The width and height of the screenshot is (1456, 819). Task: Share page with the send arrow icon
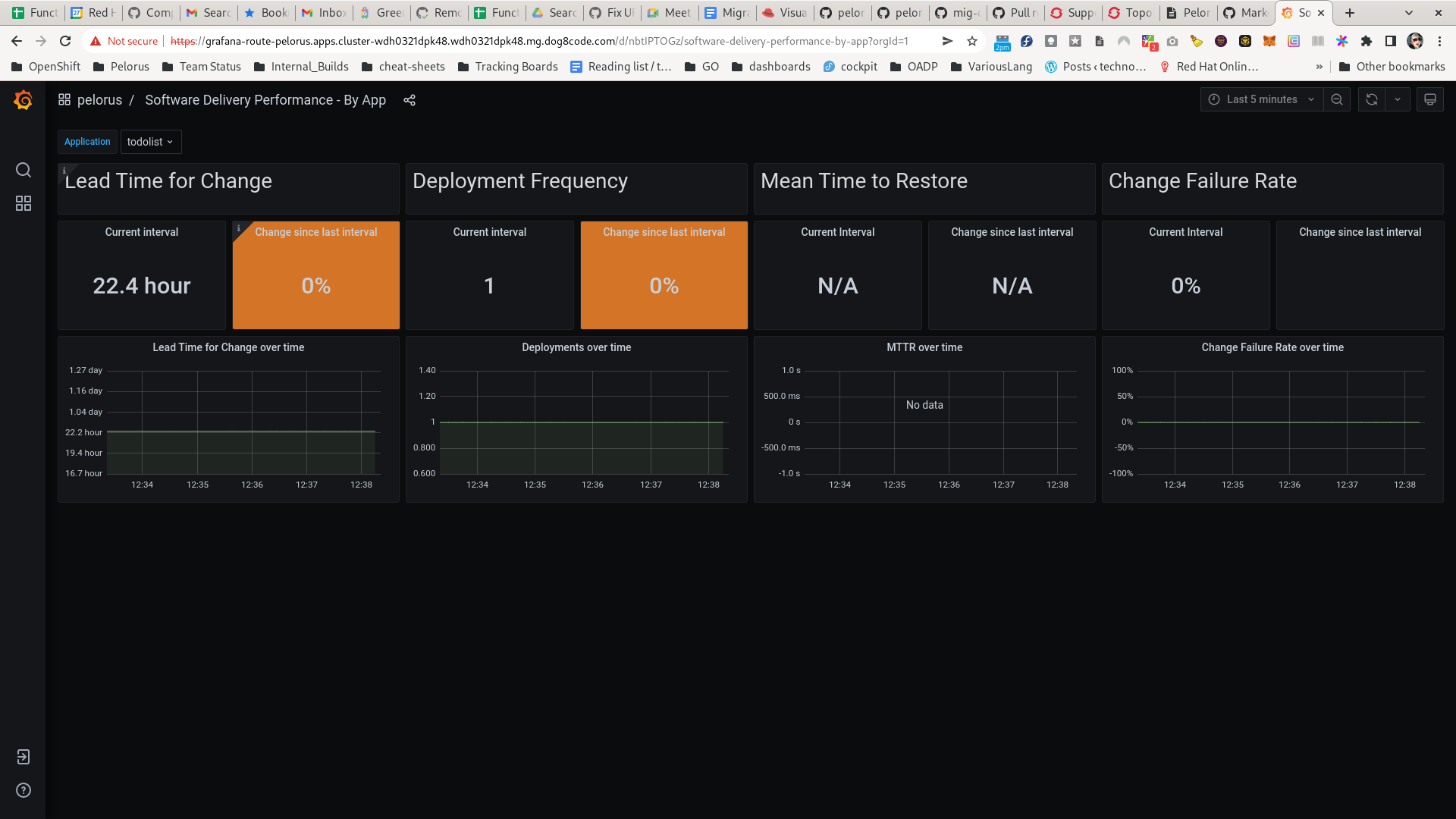(947, 41)
